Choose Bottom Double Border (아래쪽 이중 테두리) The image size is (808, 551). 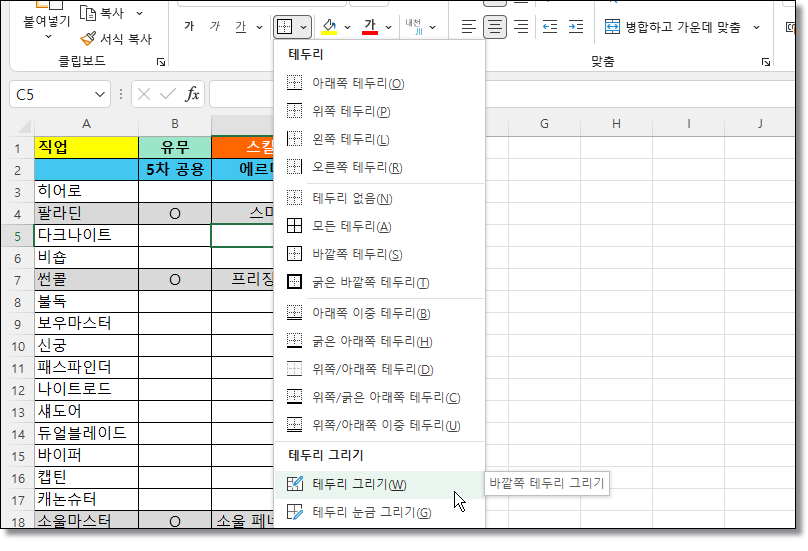[380, 313]
